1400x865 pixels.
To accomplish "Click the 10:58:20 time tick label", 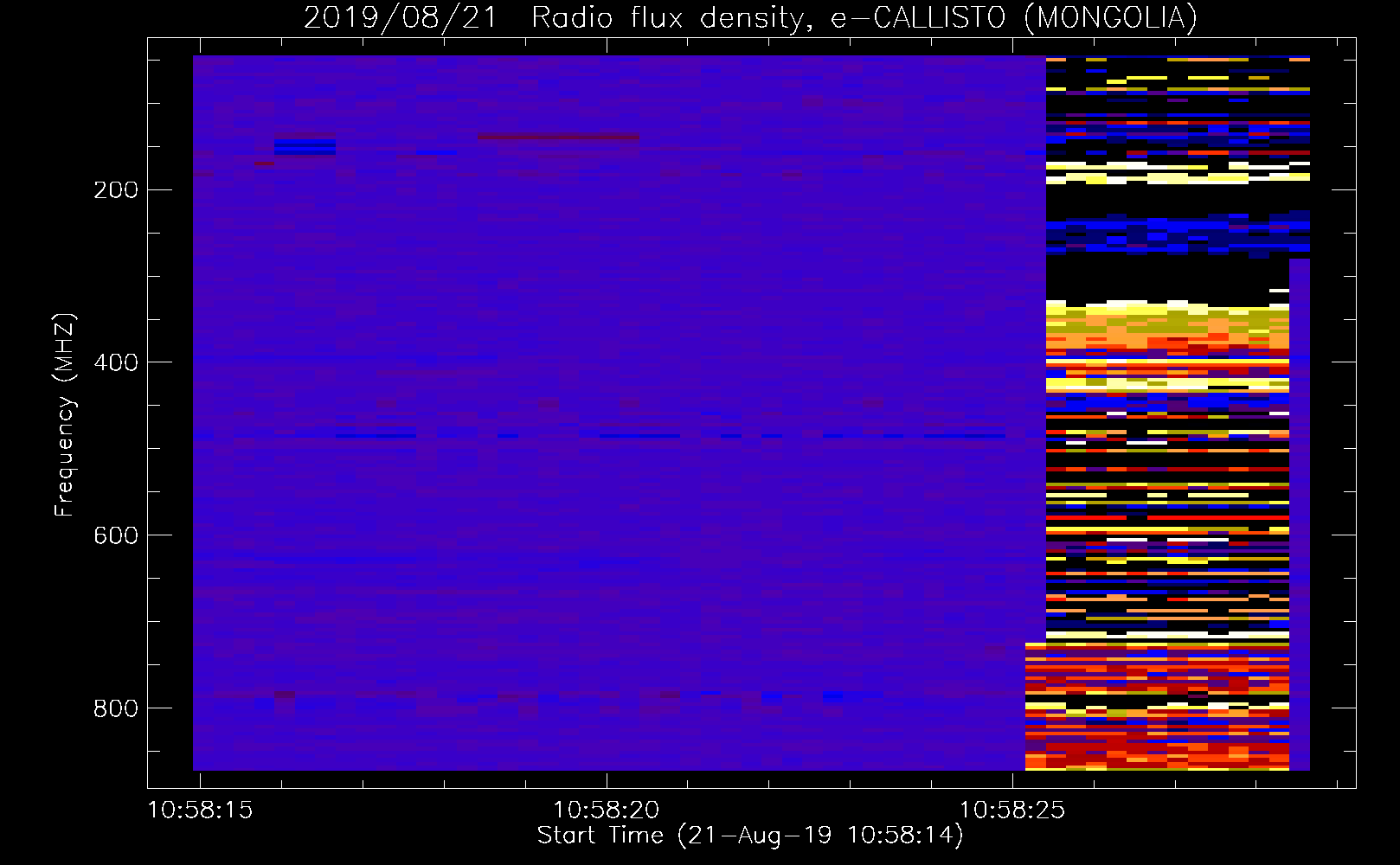I will point(606,811).
